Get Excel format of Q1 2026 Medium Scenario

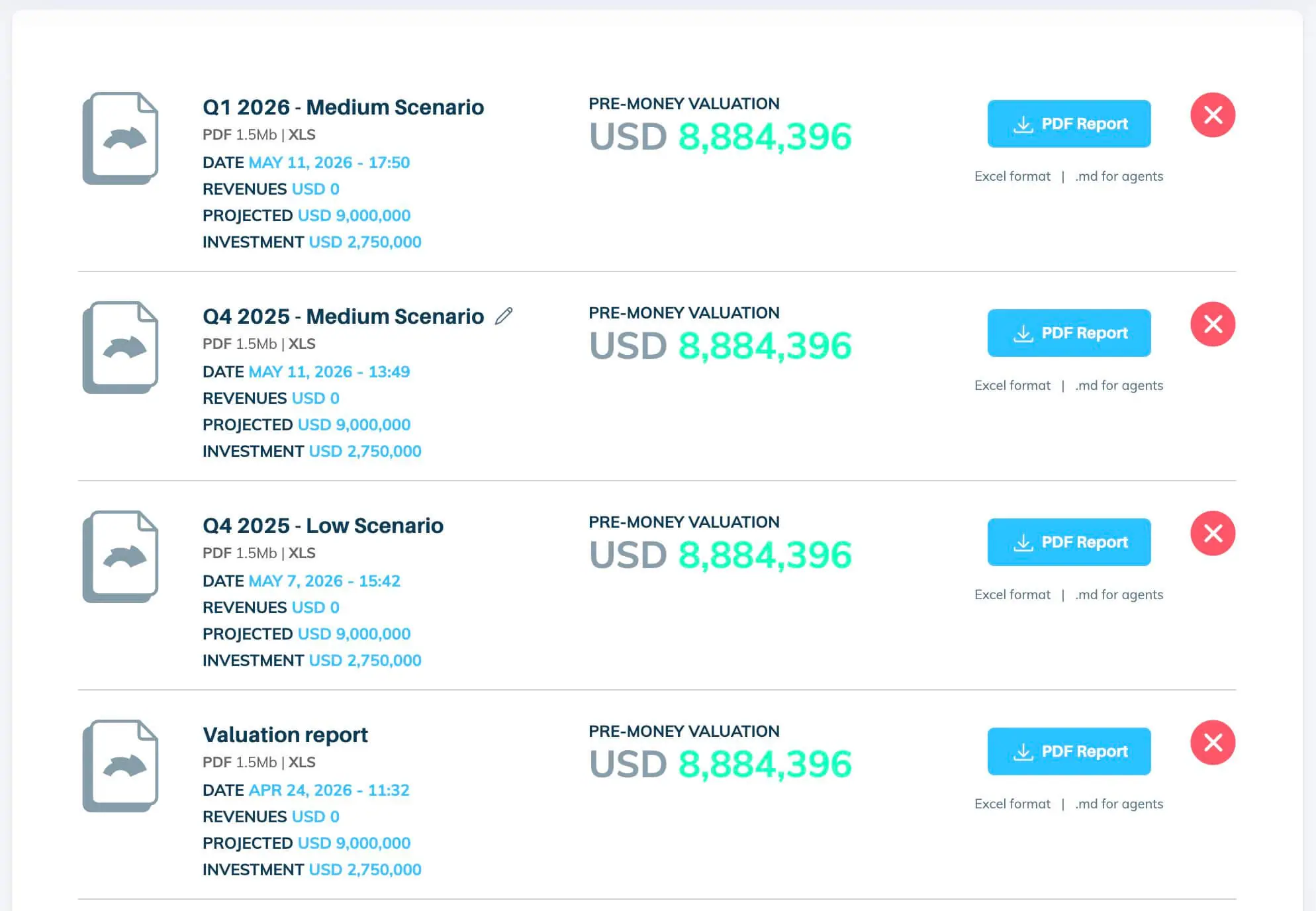pyautogui.click(x=1012, y=176)
